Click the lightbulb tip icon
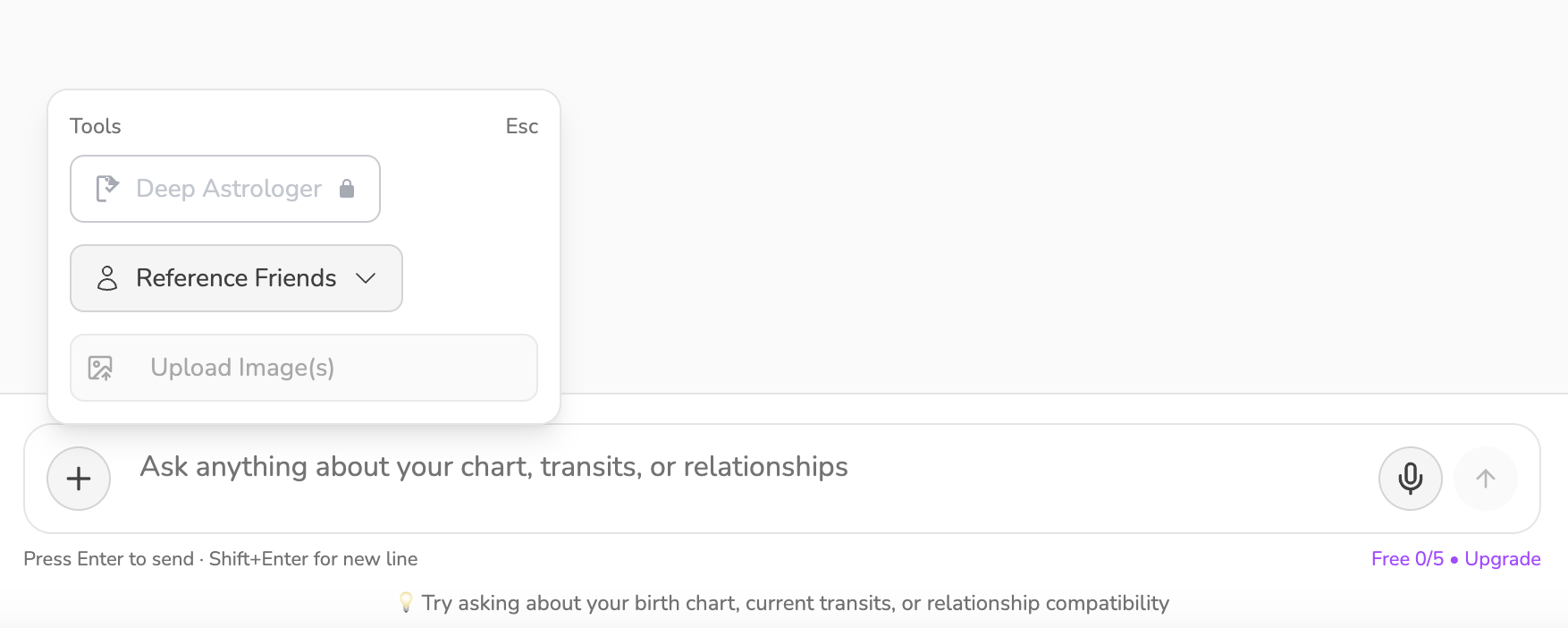Image resolution: width=1568 pixels, height=628 pixels. (x=407, y=602)
